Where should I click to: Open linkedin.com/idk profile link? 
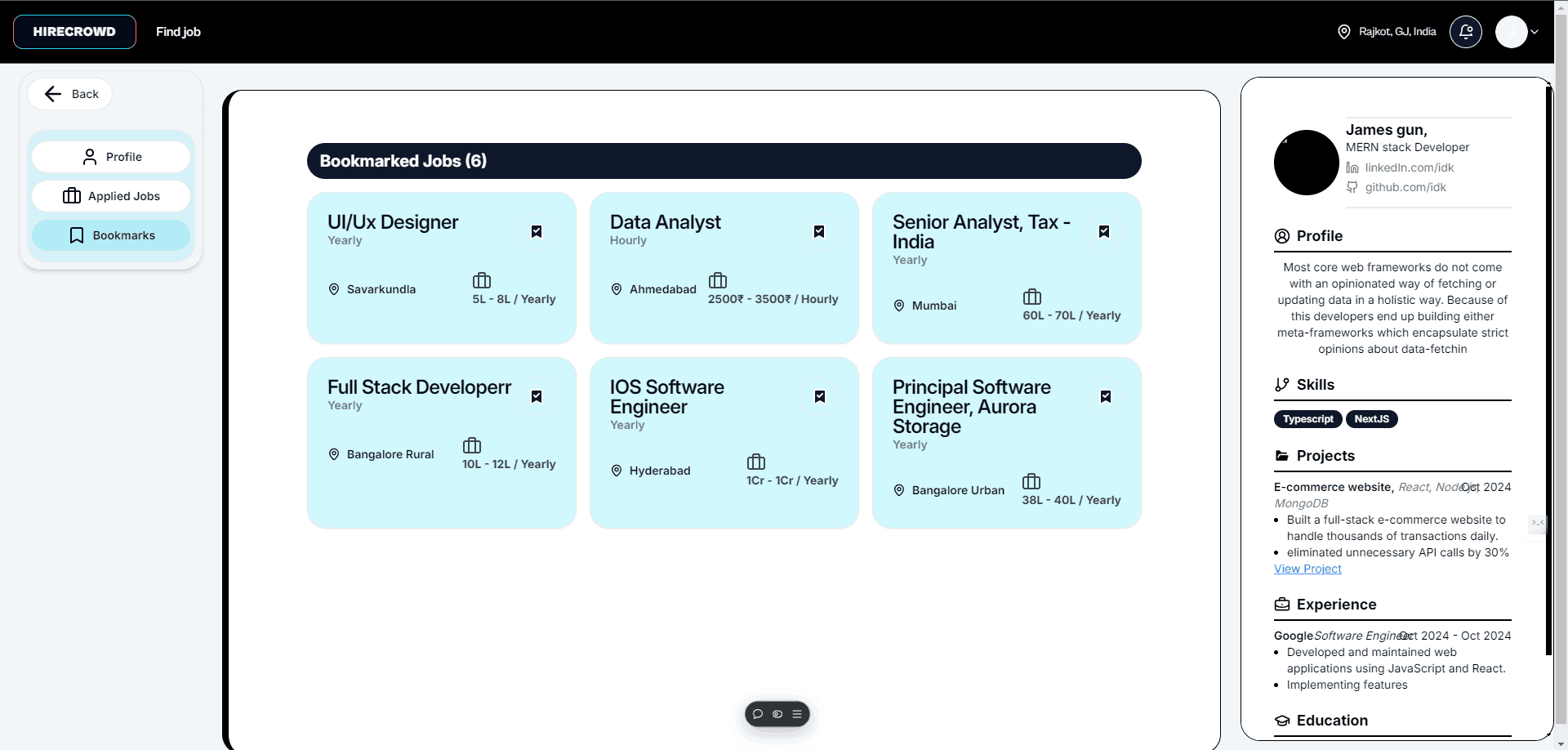tap(1410, 167)
